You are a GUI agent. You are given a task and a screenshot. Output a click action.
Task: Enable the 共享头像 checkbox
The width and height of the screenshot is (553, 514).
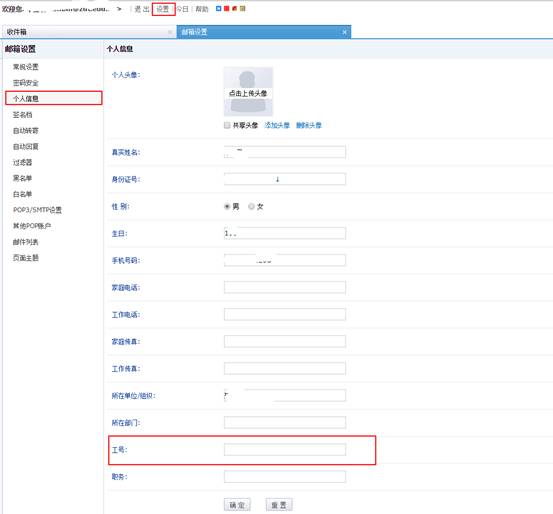[227, 125]
